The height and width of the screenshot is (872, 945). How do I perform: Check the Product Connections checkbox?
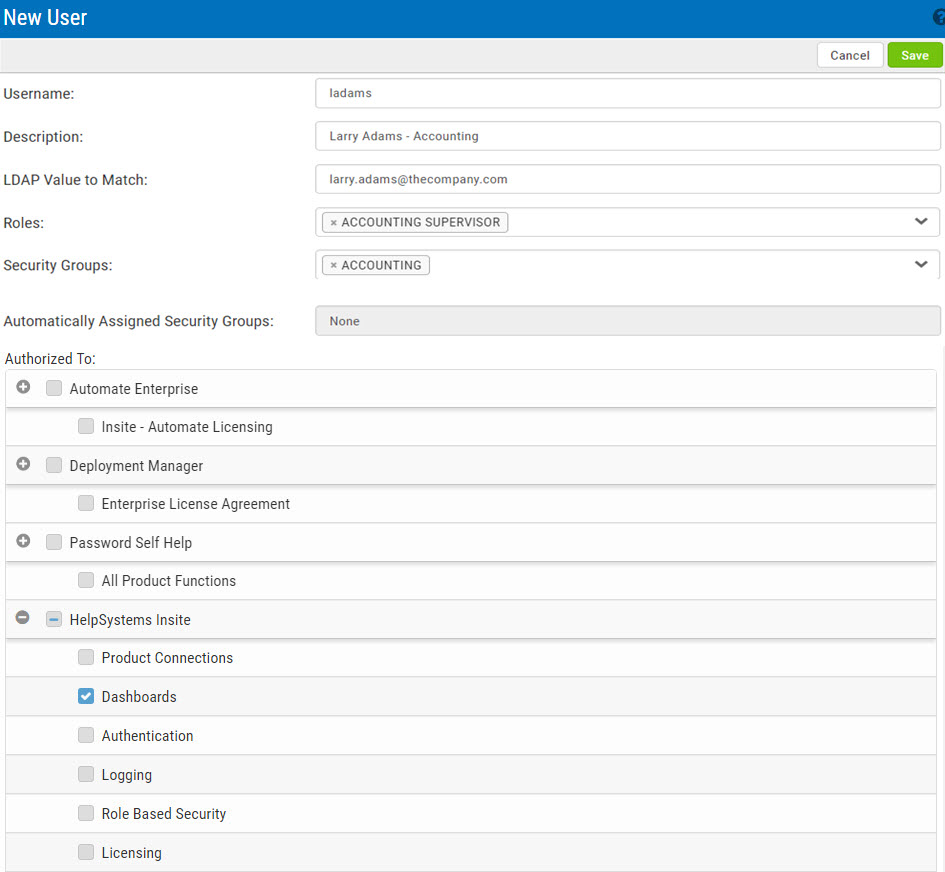86,657
